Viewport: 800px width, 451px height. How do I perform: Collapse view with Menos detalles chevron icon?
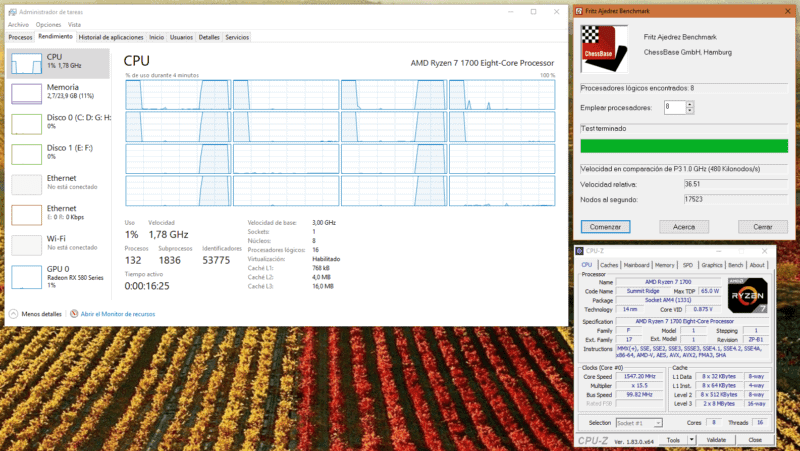pyautogui.click(x=14, y=314)
